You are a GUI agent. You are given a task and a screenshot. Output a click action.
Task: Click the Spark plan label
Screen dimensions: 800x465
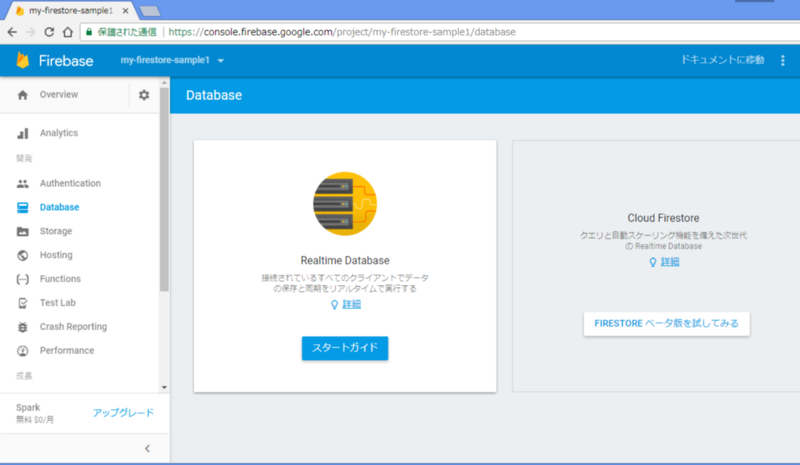click(28, 407)
